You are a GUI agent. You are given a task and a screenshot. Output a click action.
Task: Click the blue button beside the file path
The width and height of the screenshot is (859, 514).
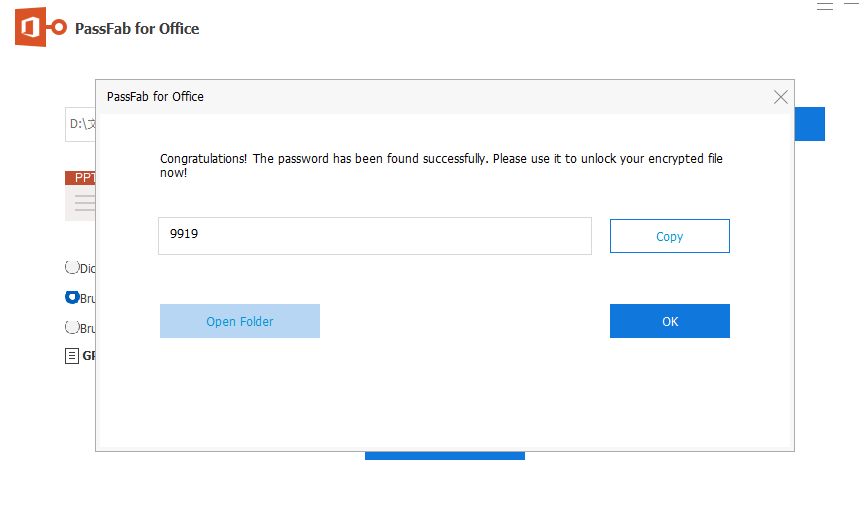point(809,124)
